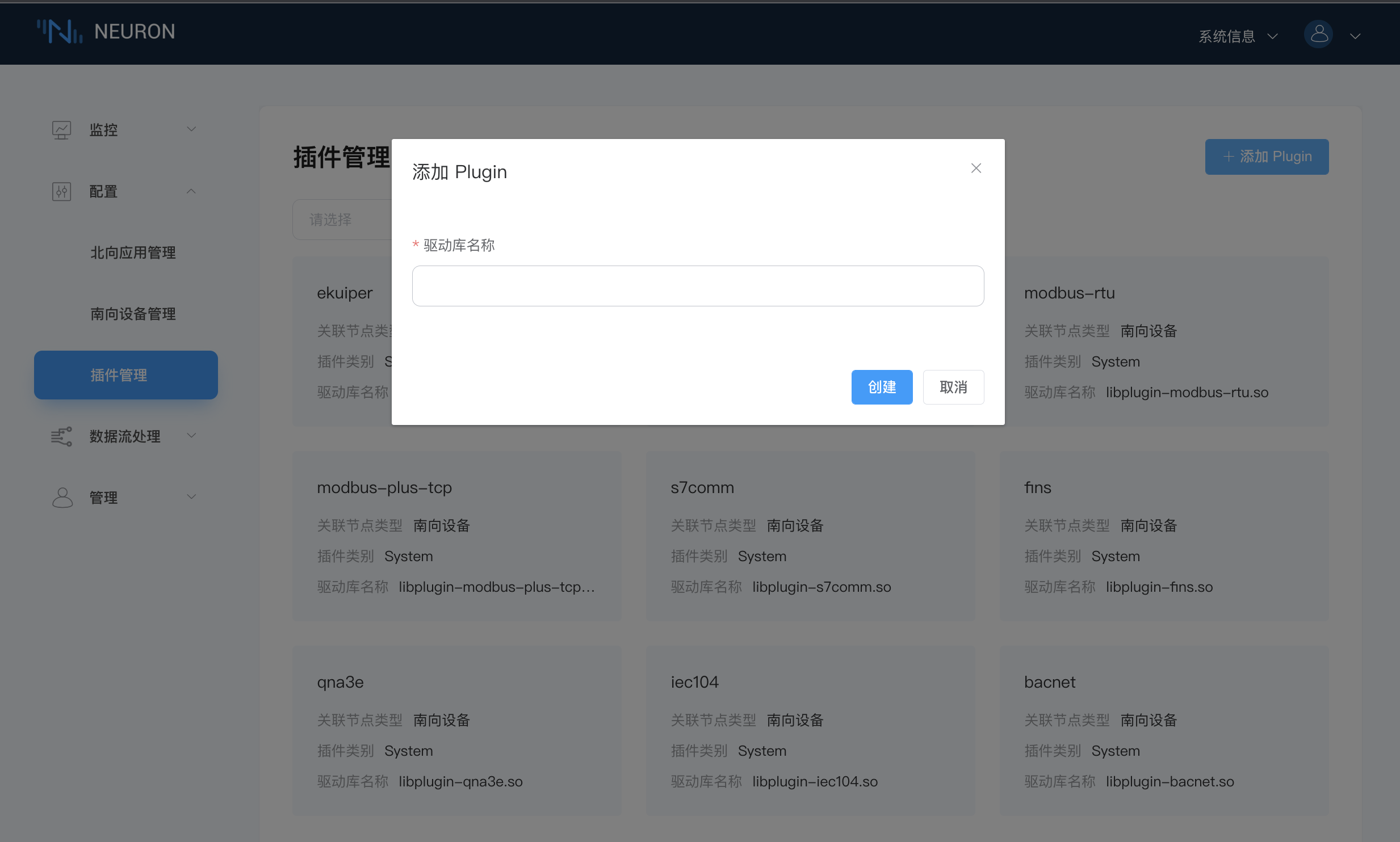Select the fins plugin card title
The height and width of the screenshot is (842, 1400).
pyautogui.click(x=1037, y=487)
